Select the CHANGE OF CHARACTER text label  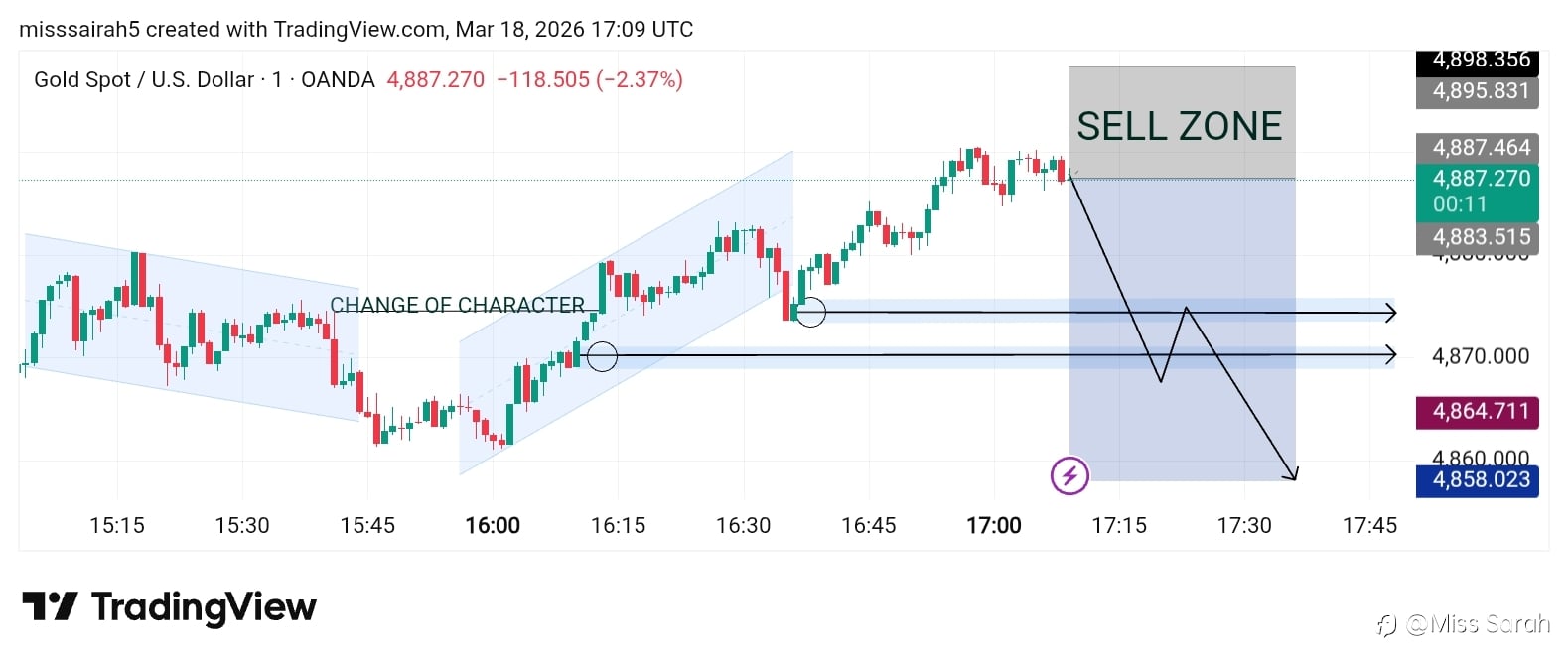tap(457, 305)
